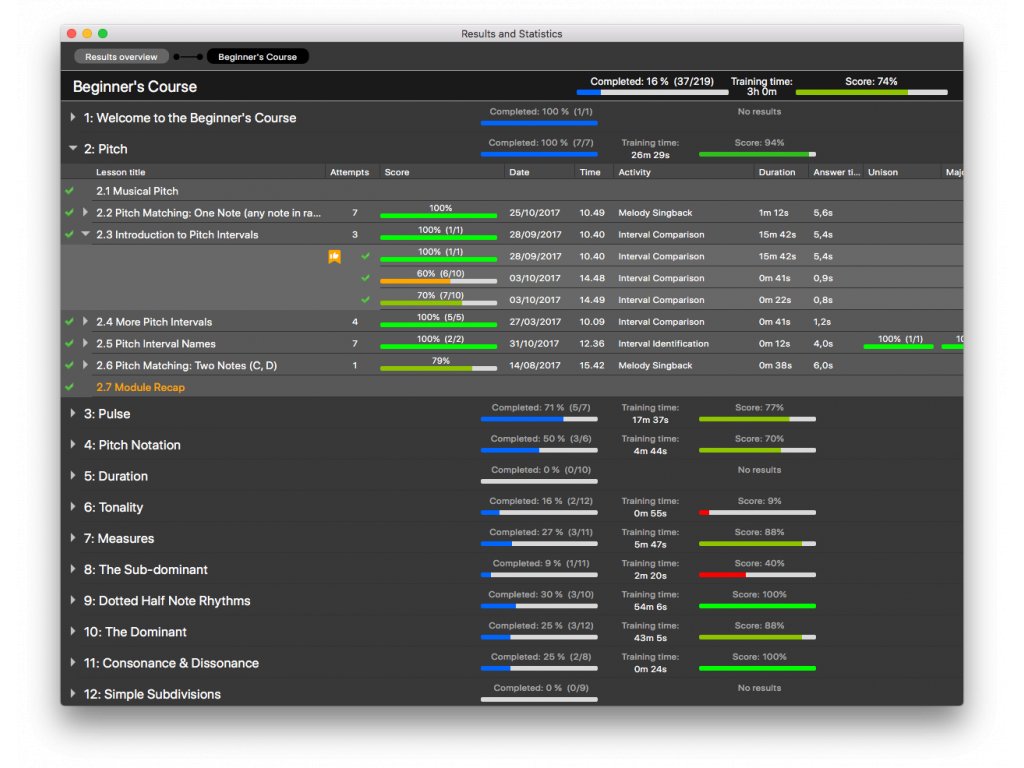1024x768 pixels.
Task: Click the orange flag icon in attempt row
Action: [x=335, y=257]
